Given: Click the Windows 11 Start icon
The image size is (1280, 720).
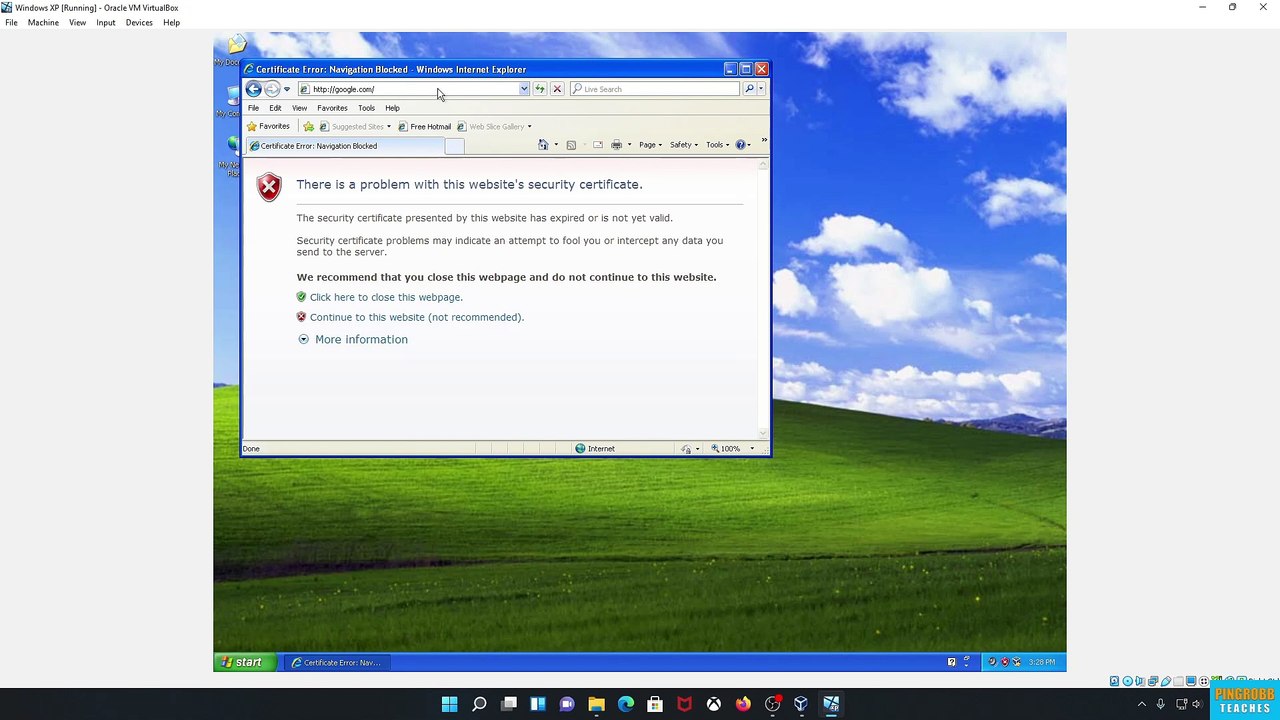Looking at the screenshot, I should click(x=450, y=704).
